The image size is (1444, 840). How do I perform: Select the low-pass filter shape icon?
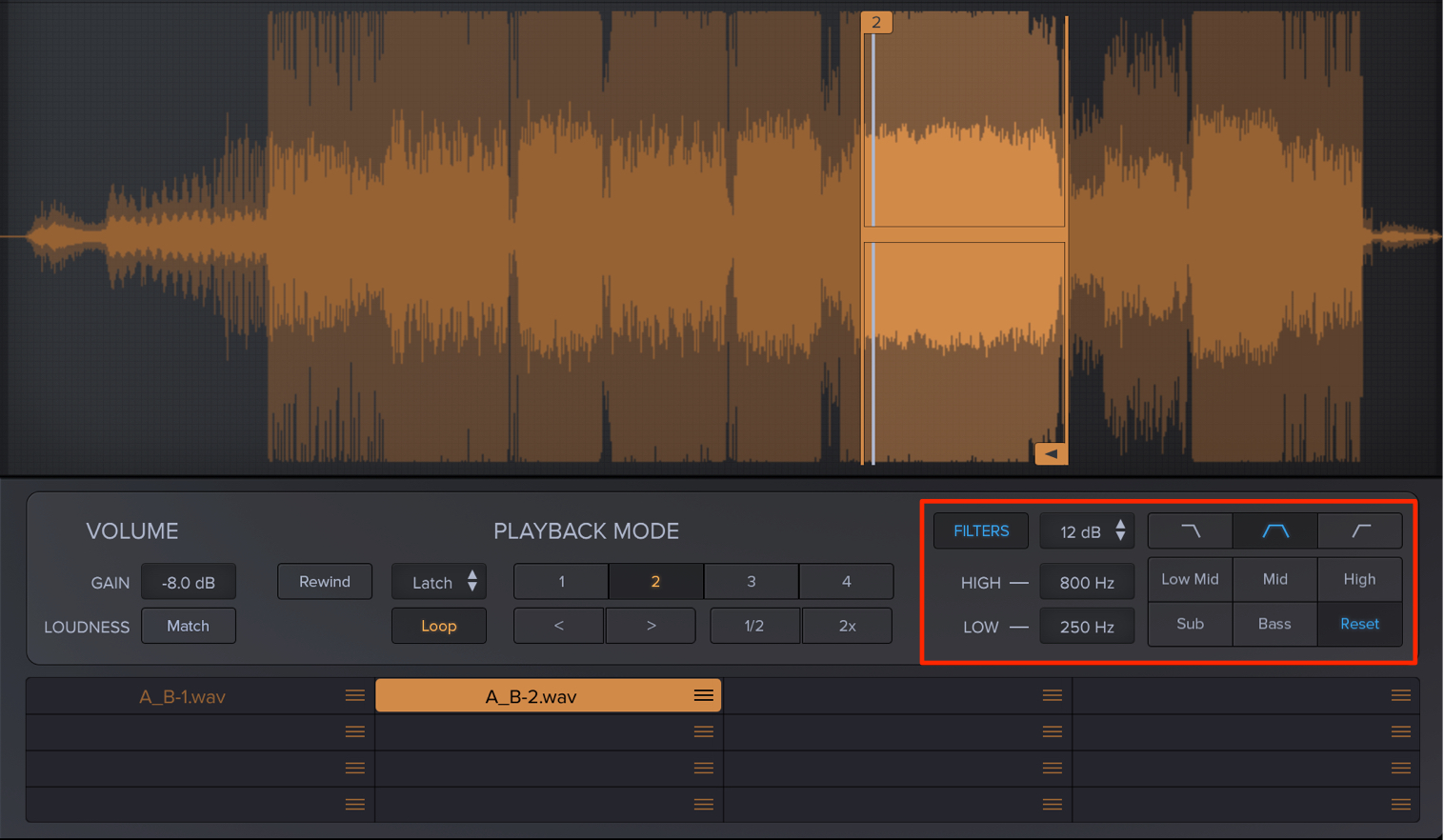(x=1190, y=531)
